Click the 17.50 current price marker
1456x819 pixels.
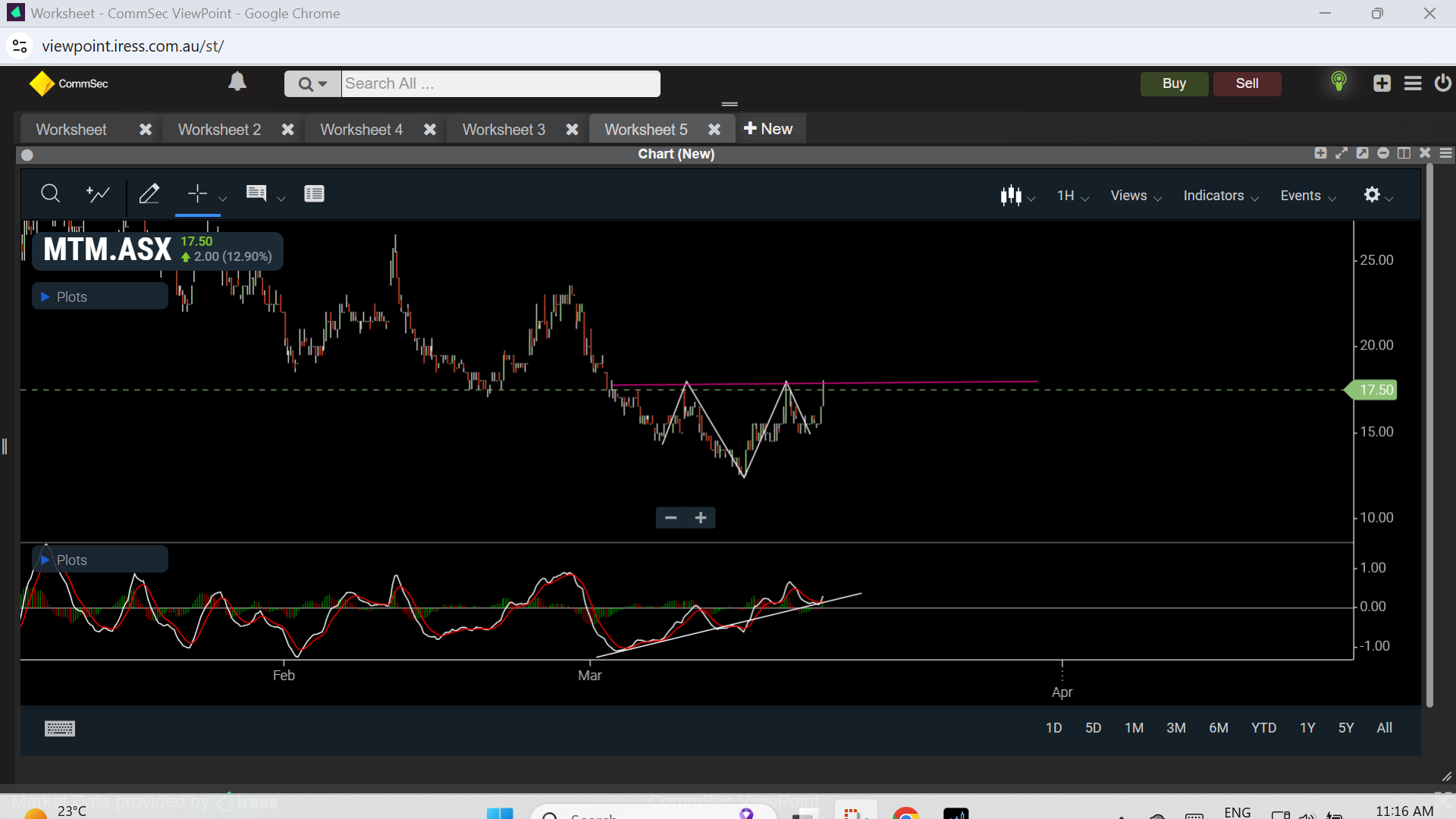[x=1371, y=390]
